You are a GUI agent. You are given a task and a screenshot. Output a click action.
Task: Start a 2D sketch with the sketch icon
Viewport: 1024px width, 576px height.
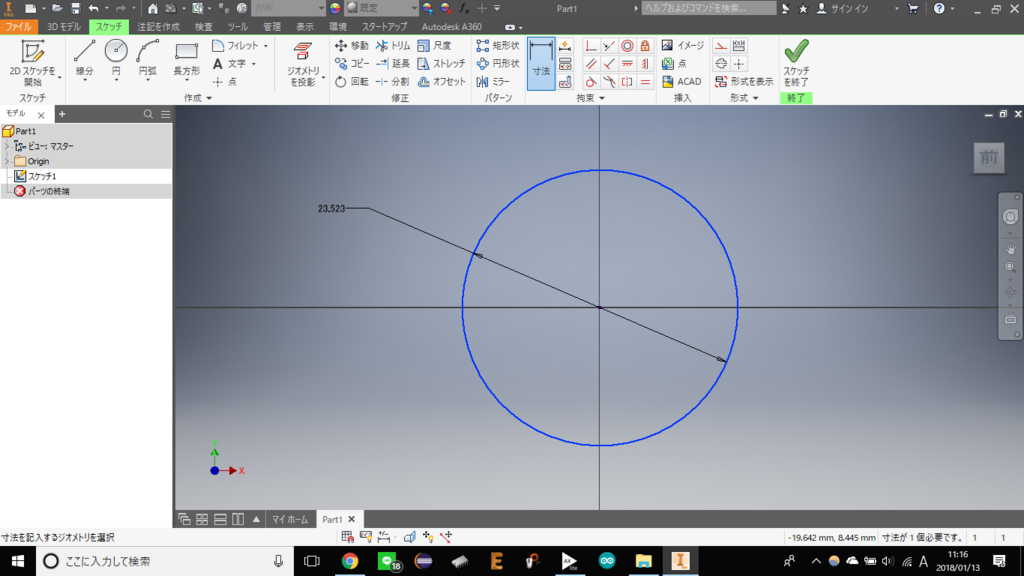[x=32, y=63]
